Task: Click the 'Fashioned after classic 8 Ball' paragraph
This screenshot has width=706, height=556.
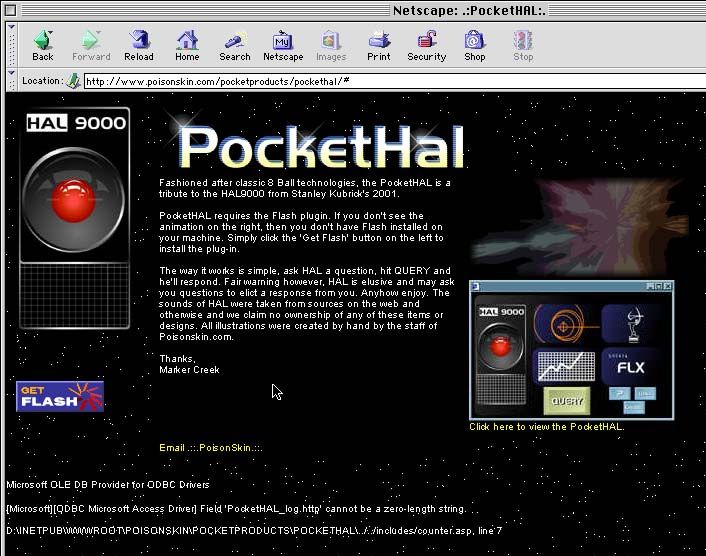Action: [305, 188]
